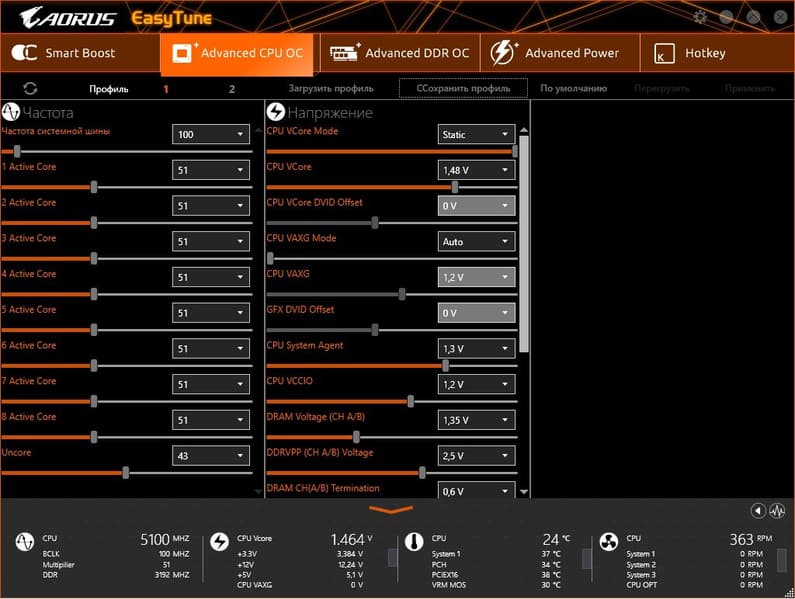The height and width of the screenshot is (599, 795).
Task: Select profile 1
Action: [166, 89]
